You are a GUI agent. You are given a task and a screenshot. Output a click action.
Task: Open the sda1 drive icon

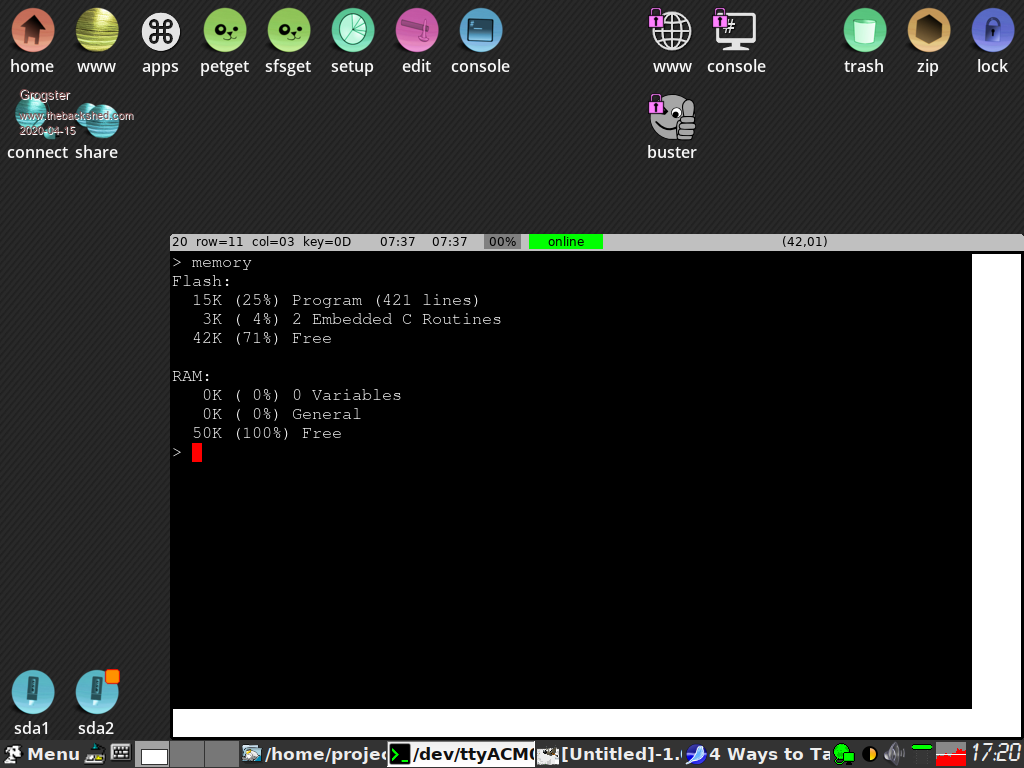[x=32, y=692]
